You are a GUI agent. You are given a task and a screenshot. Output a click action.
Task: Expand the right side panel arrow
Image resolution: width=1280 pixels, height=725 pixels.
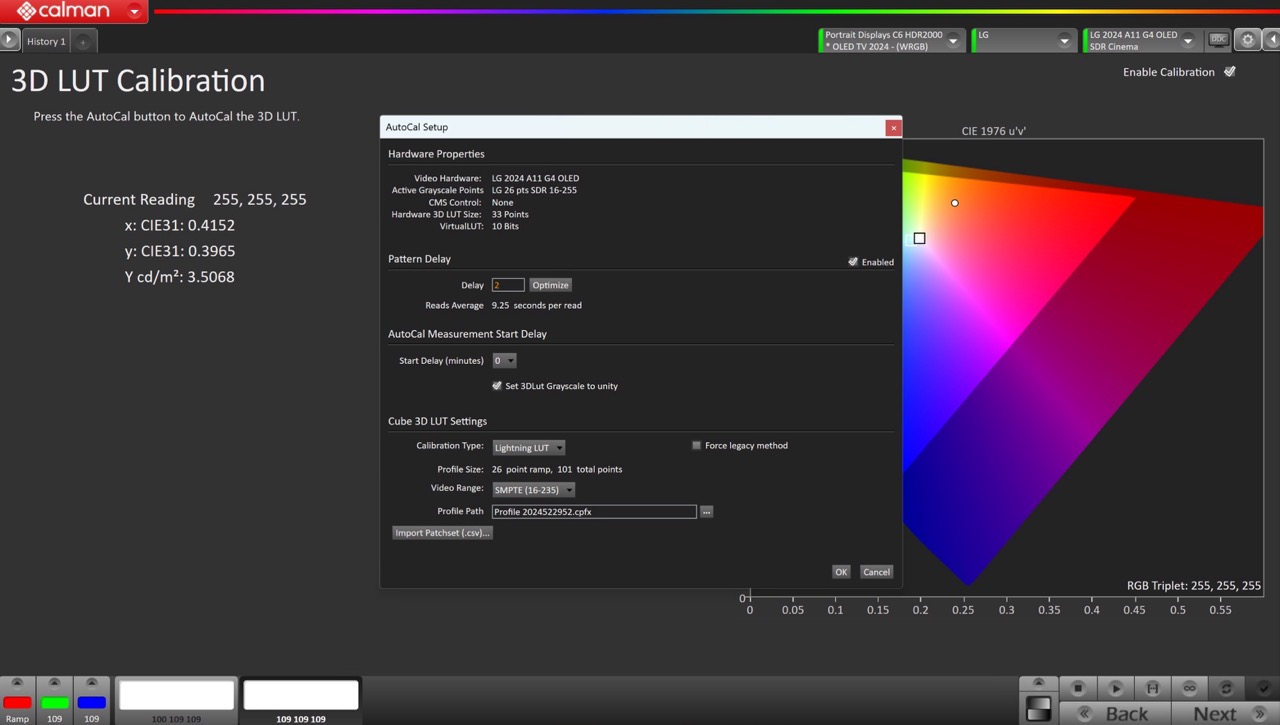[x=1272, y=40]
